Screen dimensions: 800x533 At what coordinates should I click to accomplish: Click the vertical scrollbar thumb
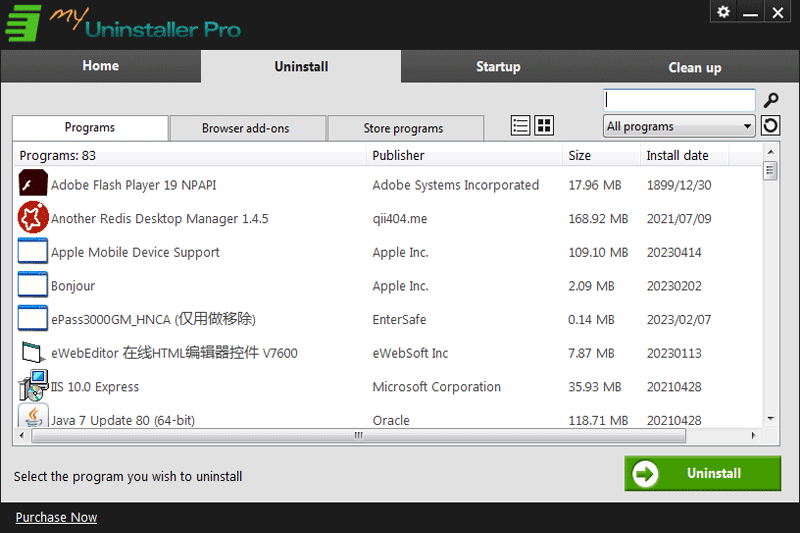click(x=770, y=170)
